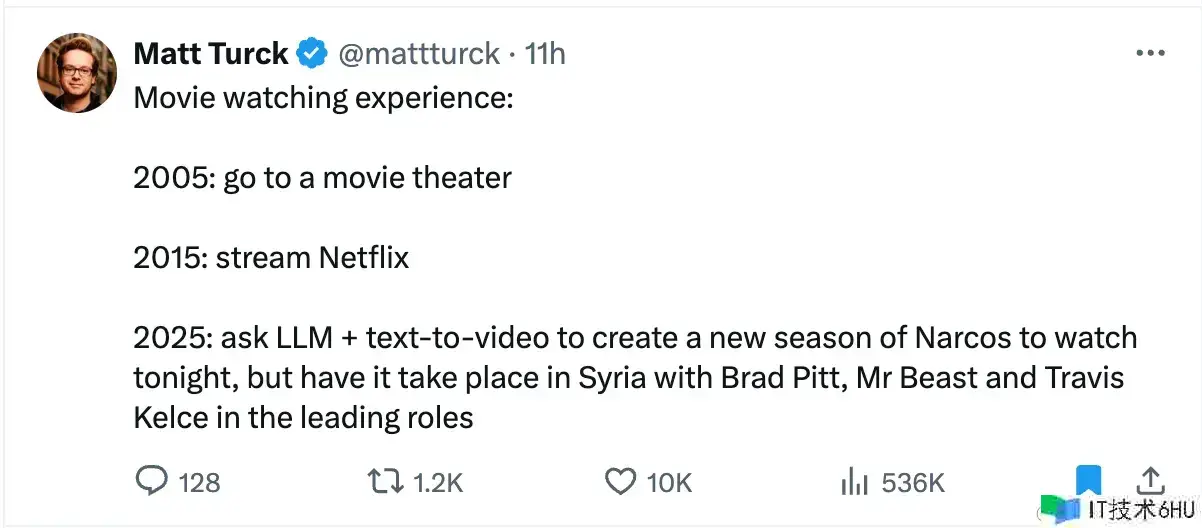Image resolution: width=1202 pixels, height=528 pixels.
Task: Click the 128 replies count
Action: [199, 483]
